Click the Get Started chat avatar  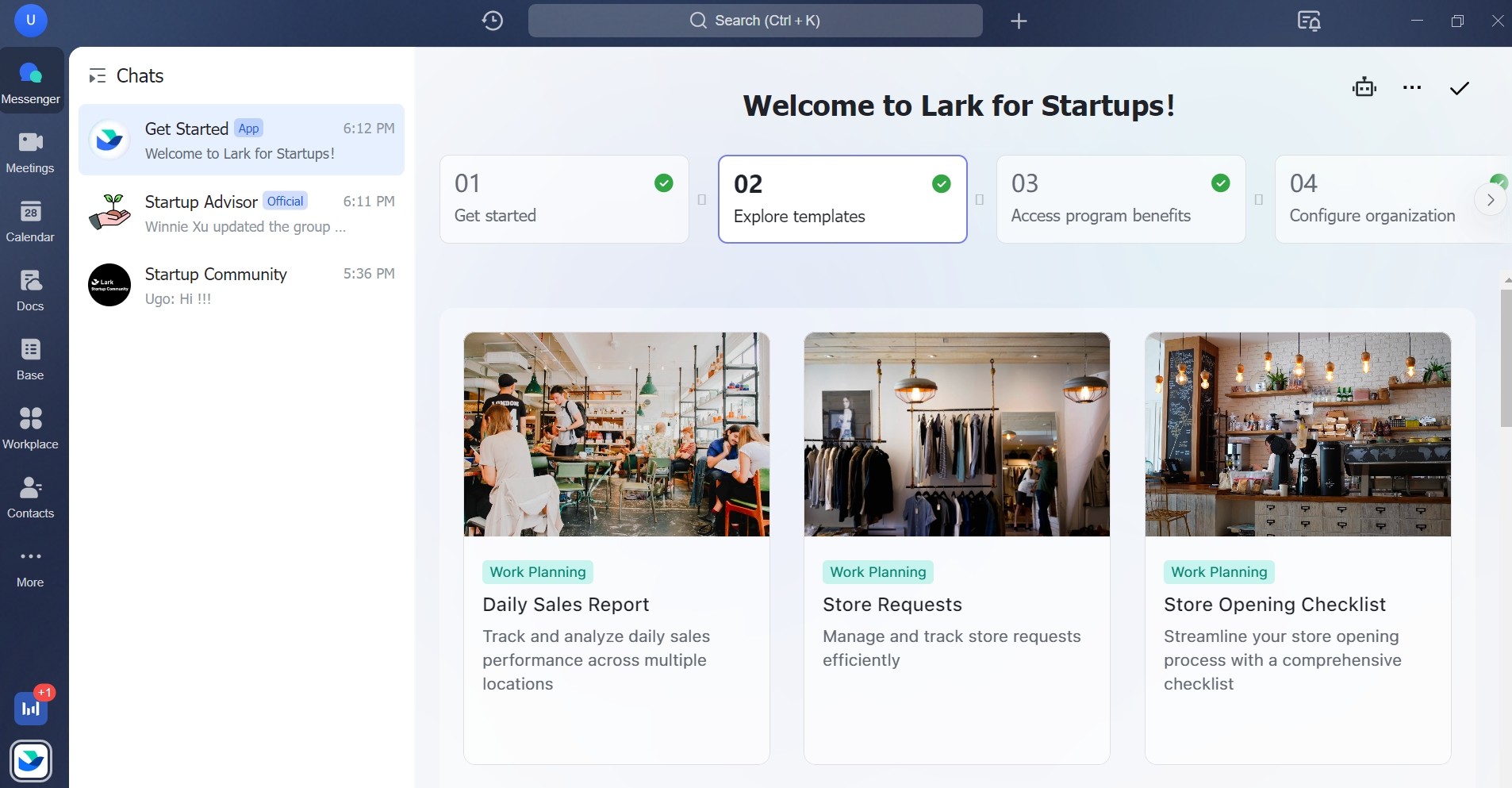[109, 140]
